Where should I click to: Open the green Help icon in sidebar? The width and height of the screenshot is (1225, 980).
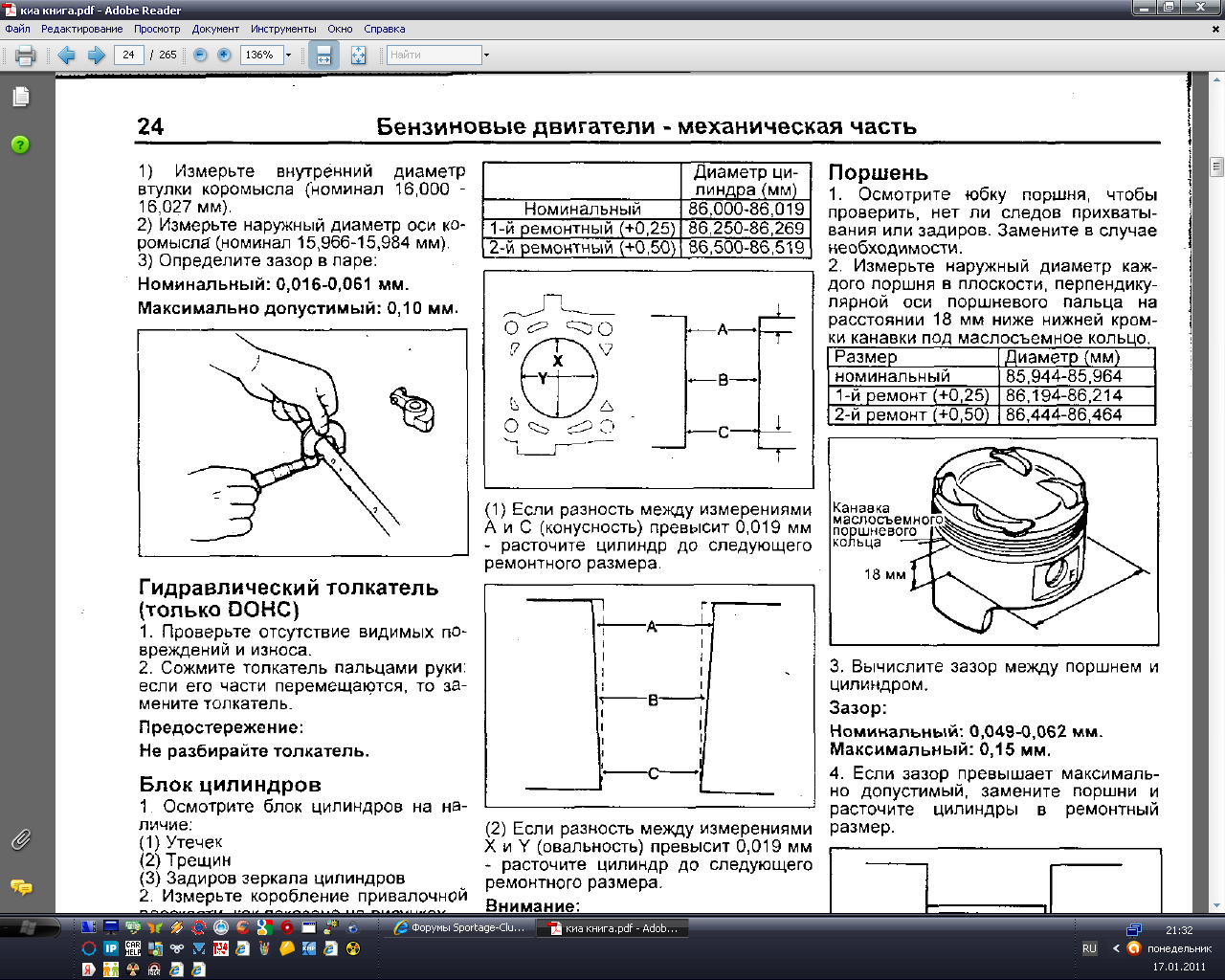coord(20,145)
